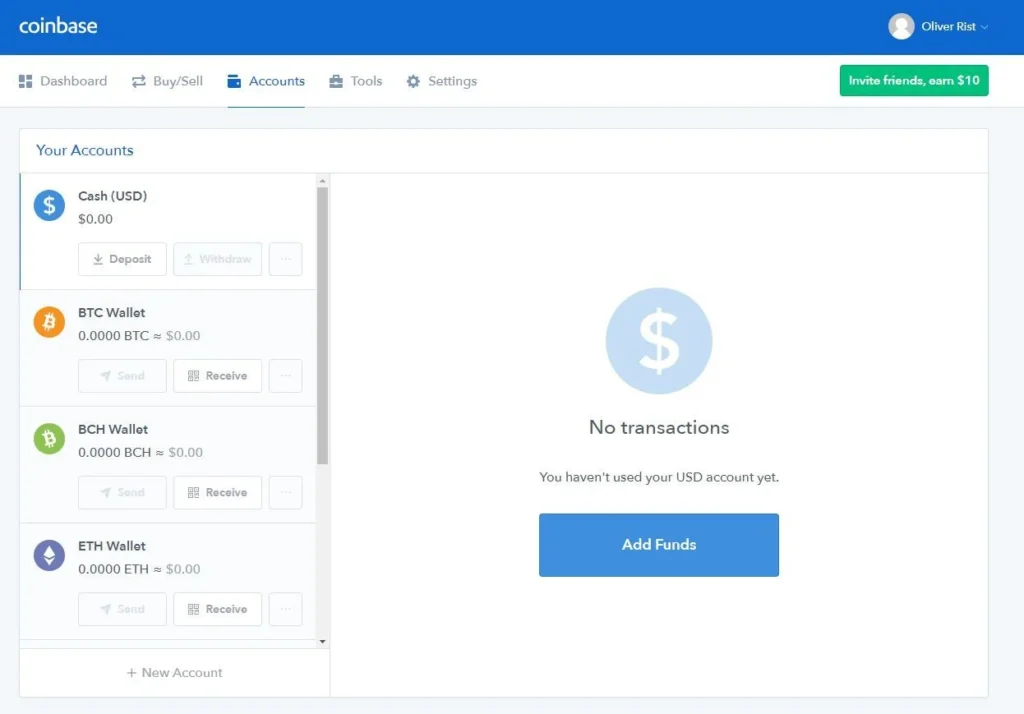
Task: Click Receive for BCH Wallet
Action: click(x=217, y=492)
